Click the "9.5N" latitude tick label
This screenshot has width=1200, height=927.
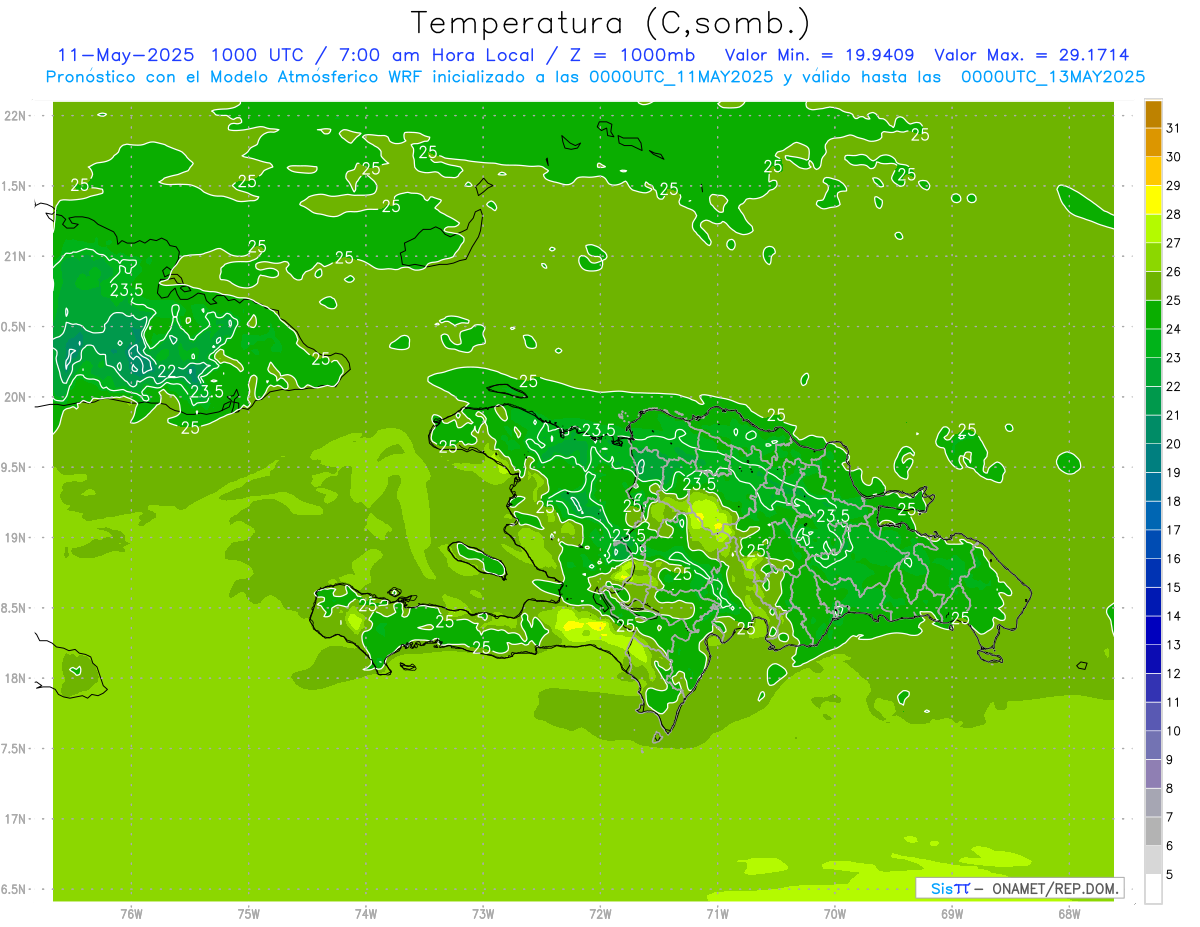coord(15,467)
